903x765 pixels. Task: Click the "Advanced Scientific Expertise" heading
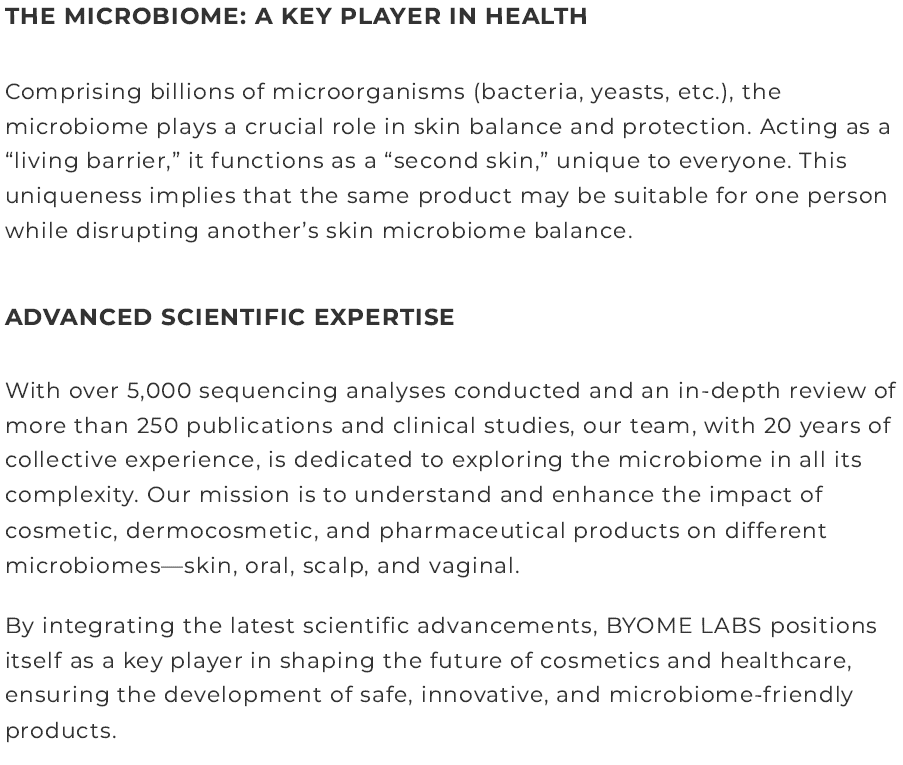pos(230,317)
